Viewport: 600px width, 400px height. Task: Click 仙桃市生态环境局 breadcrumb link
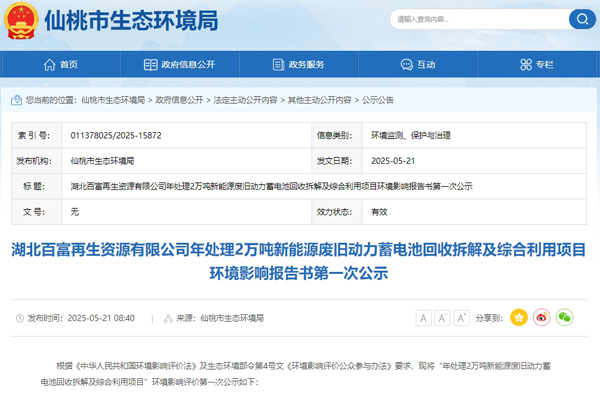click(x=114, y=100)
